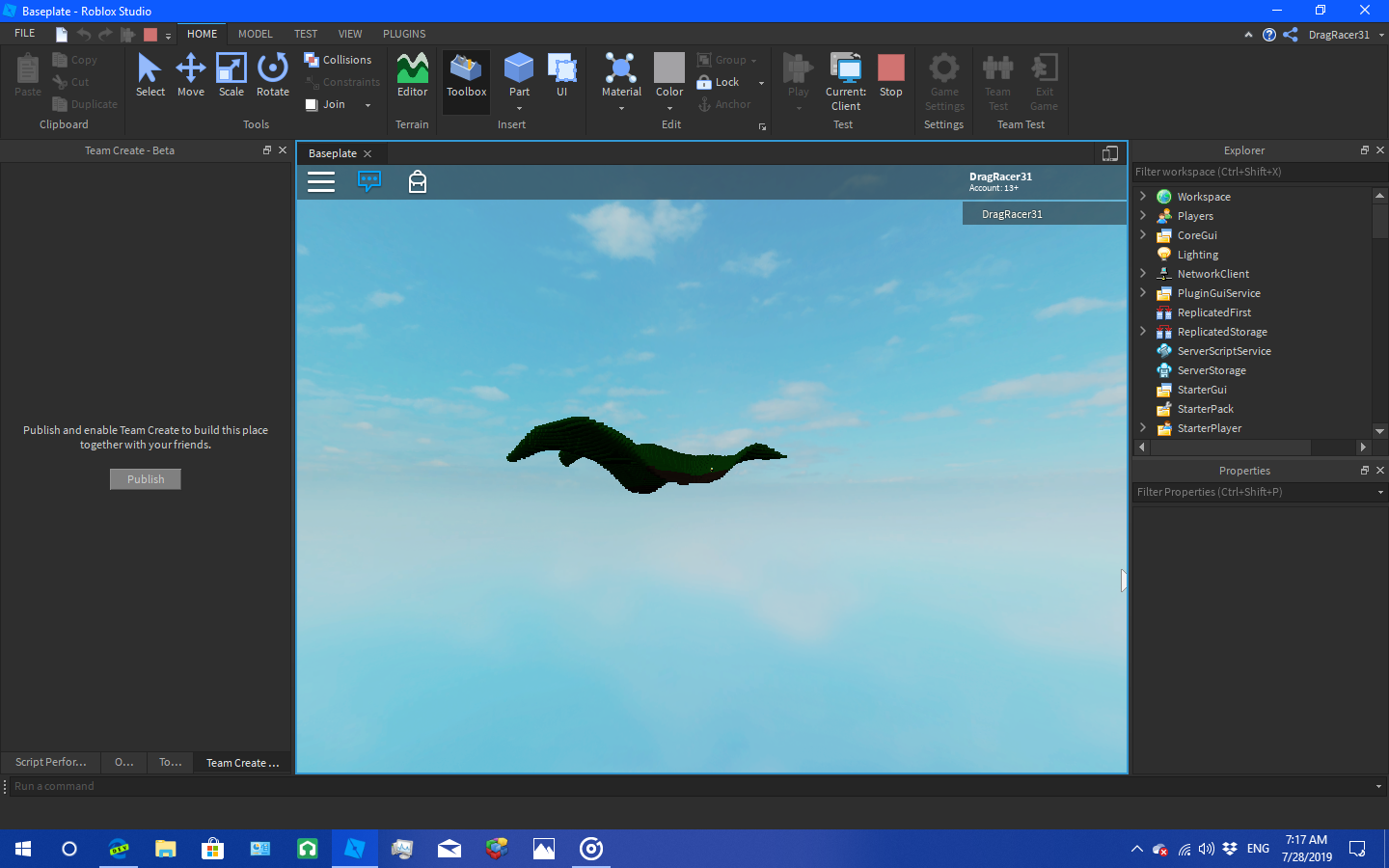Click the Publish button in Team Create
This screenshot has height=868, width=1389.
point(145,478)
